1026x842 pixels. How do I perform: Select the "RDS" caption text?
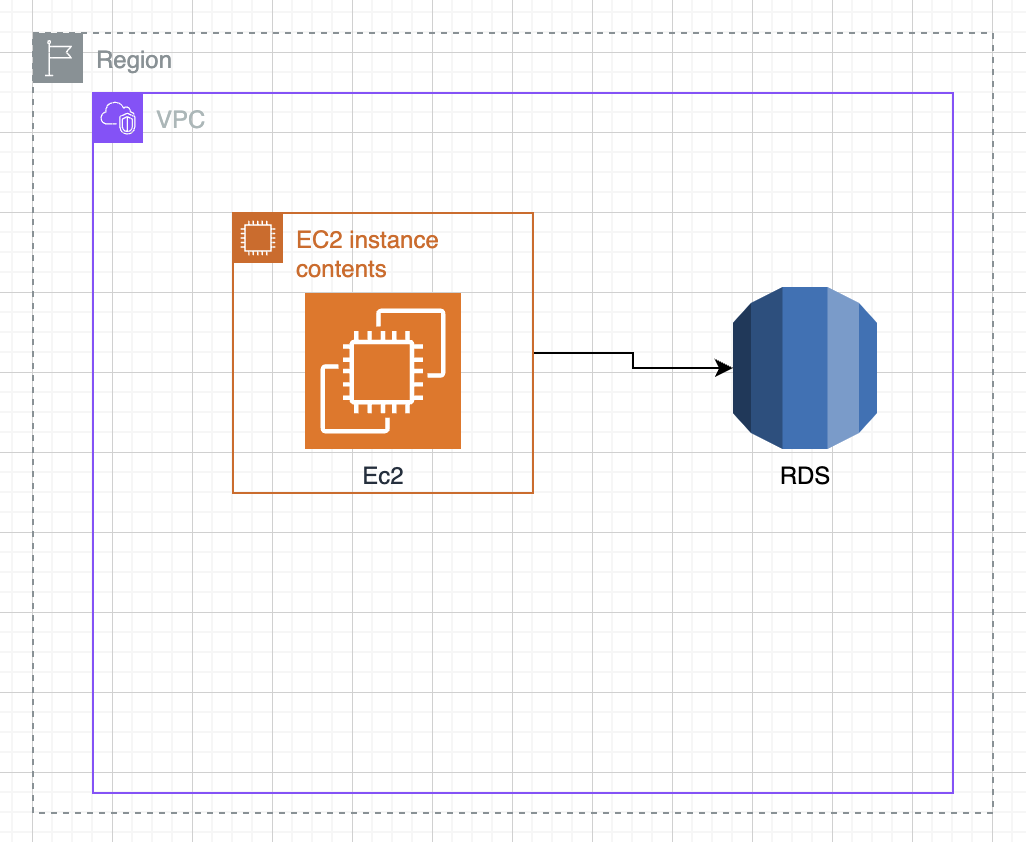point(805,476)
